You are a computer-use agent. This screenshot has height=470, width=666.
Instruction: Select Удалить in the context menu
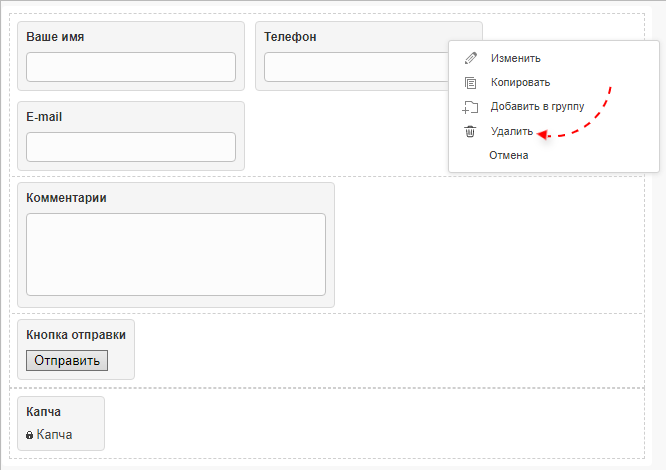pos(511,131)
